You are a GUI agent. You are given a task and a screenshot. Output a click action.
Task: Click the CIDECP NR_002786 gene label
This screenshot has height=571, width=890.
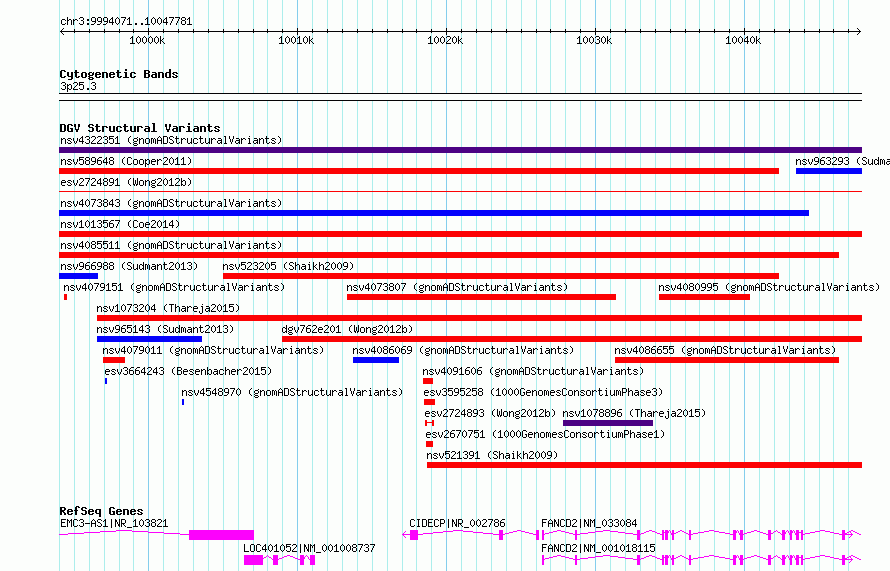pyautogui.click(x=457, y=523)
